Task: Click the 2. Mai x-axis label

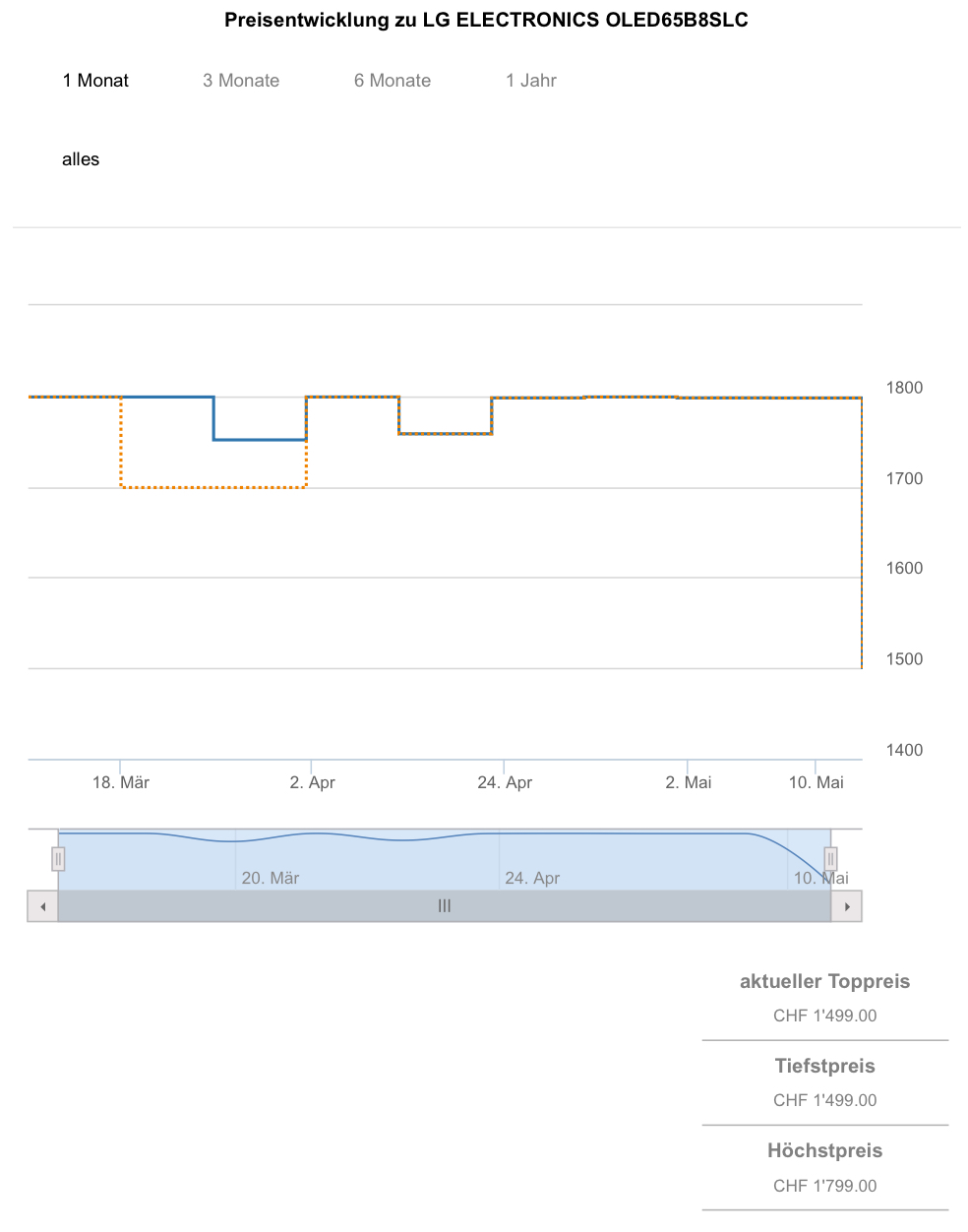Action: point(689,782)
